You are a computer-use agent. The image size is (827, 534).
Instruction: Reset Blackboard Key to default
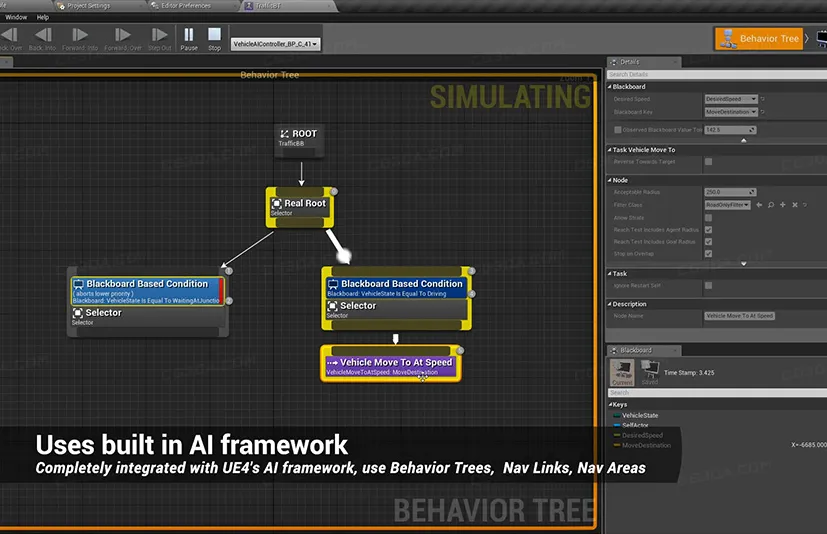(x=763, y=112)
